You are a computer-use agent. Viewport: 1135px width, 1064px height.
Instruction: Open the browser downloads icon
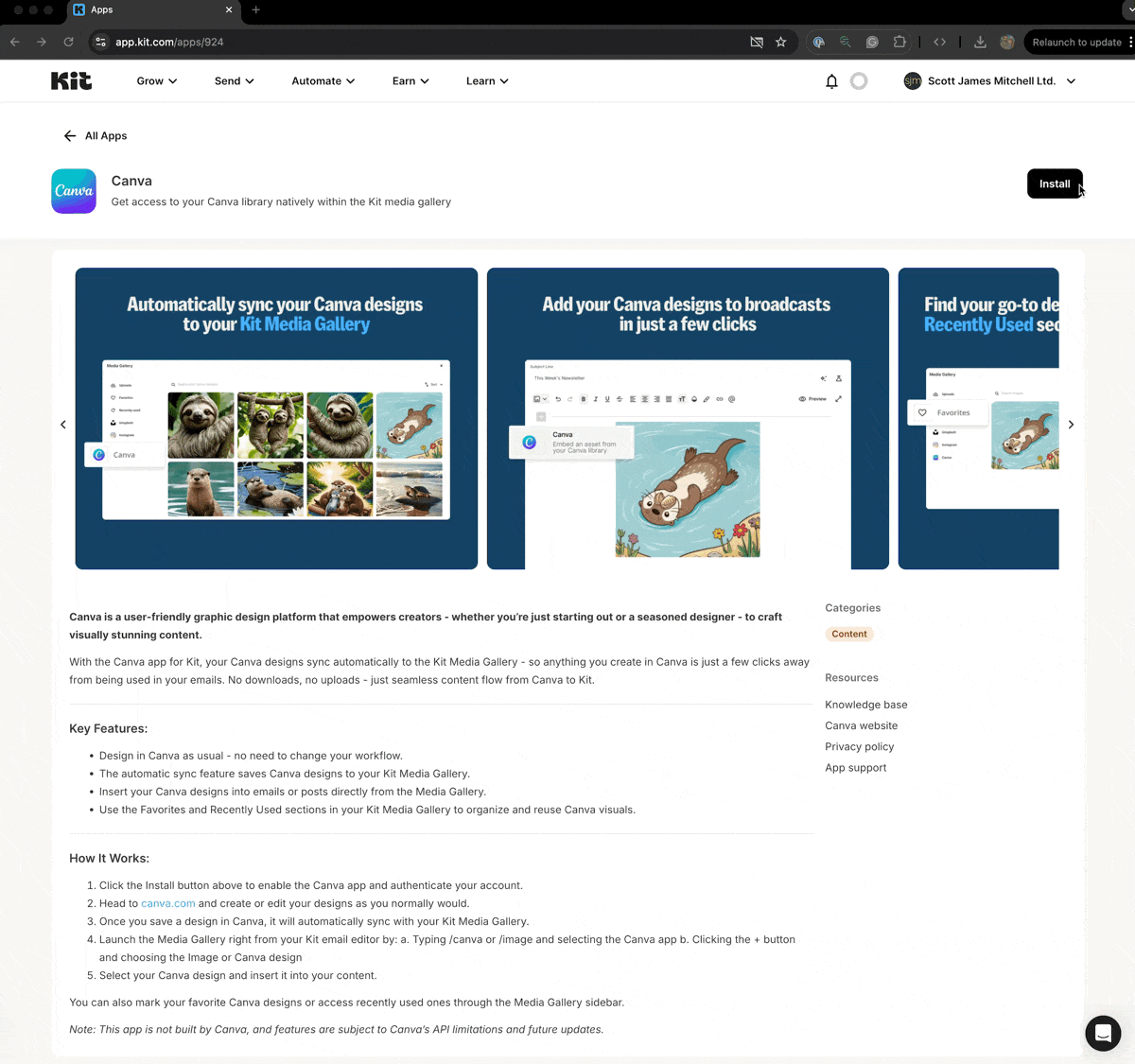click(980, 43)
